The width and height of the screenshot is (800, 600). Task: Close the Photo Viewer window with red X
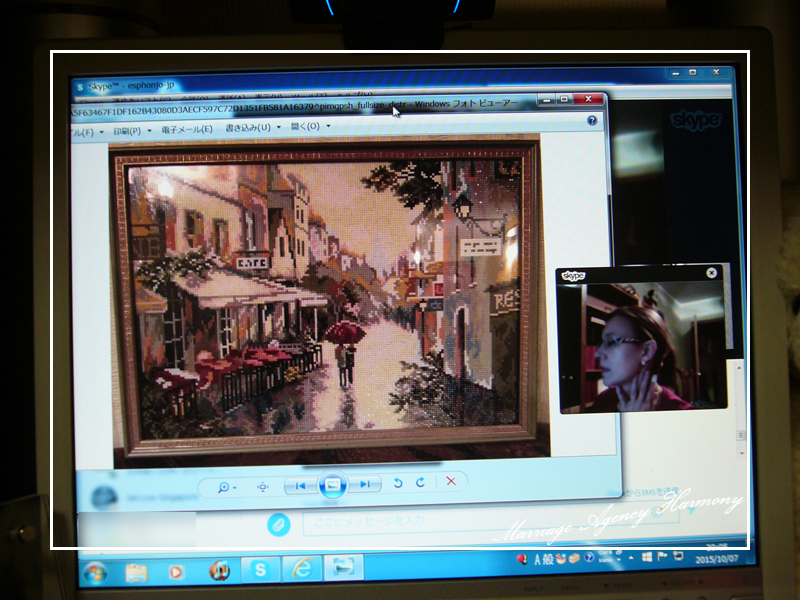[x=588, y=98]
